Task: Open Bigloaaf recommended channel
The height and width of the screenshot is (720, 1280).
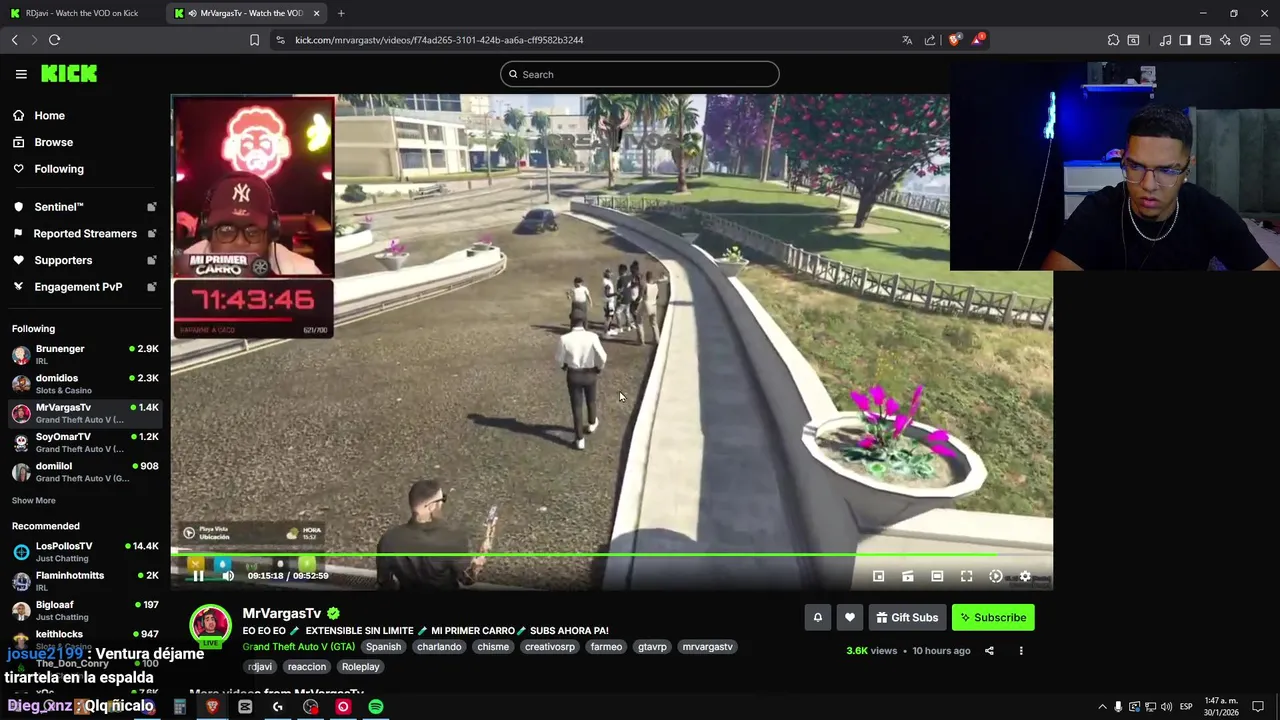Action: click(x=85, y=610)
